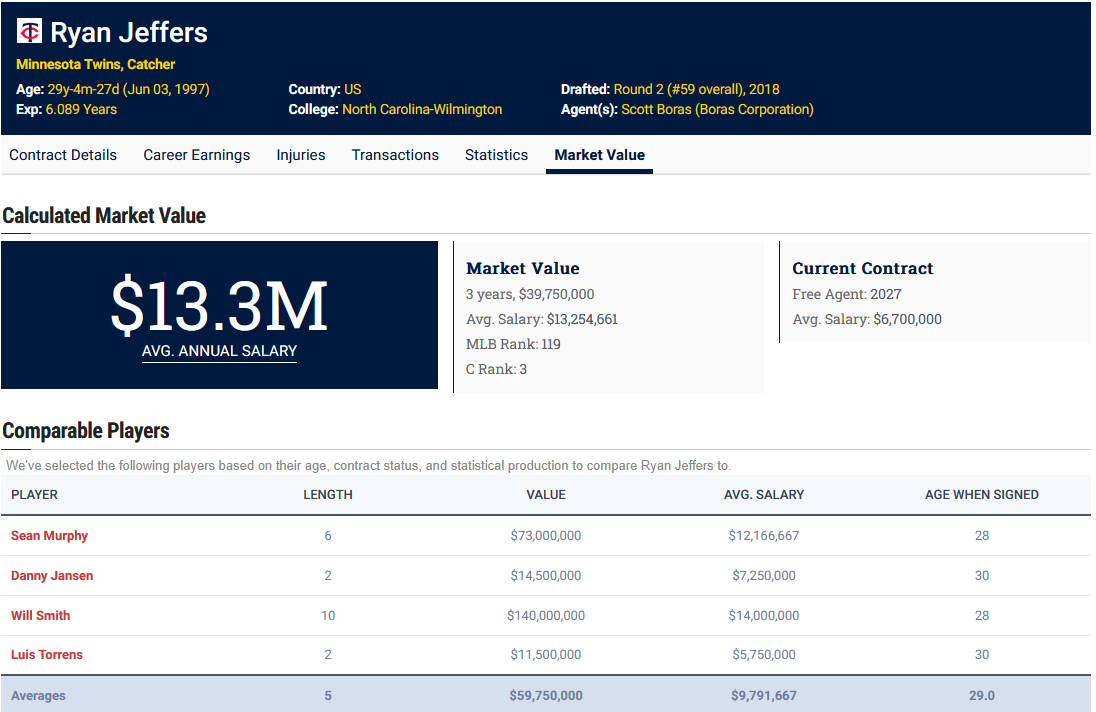Sort by AGE WHEN SIGNED column header
This screenshot has width=1096, height=712.
(x=981, y=495)
